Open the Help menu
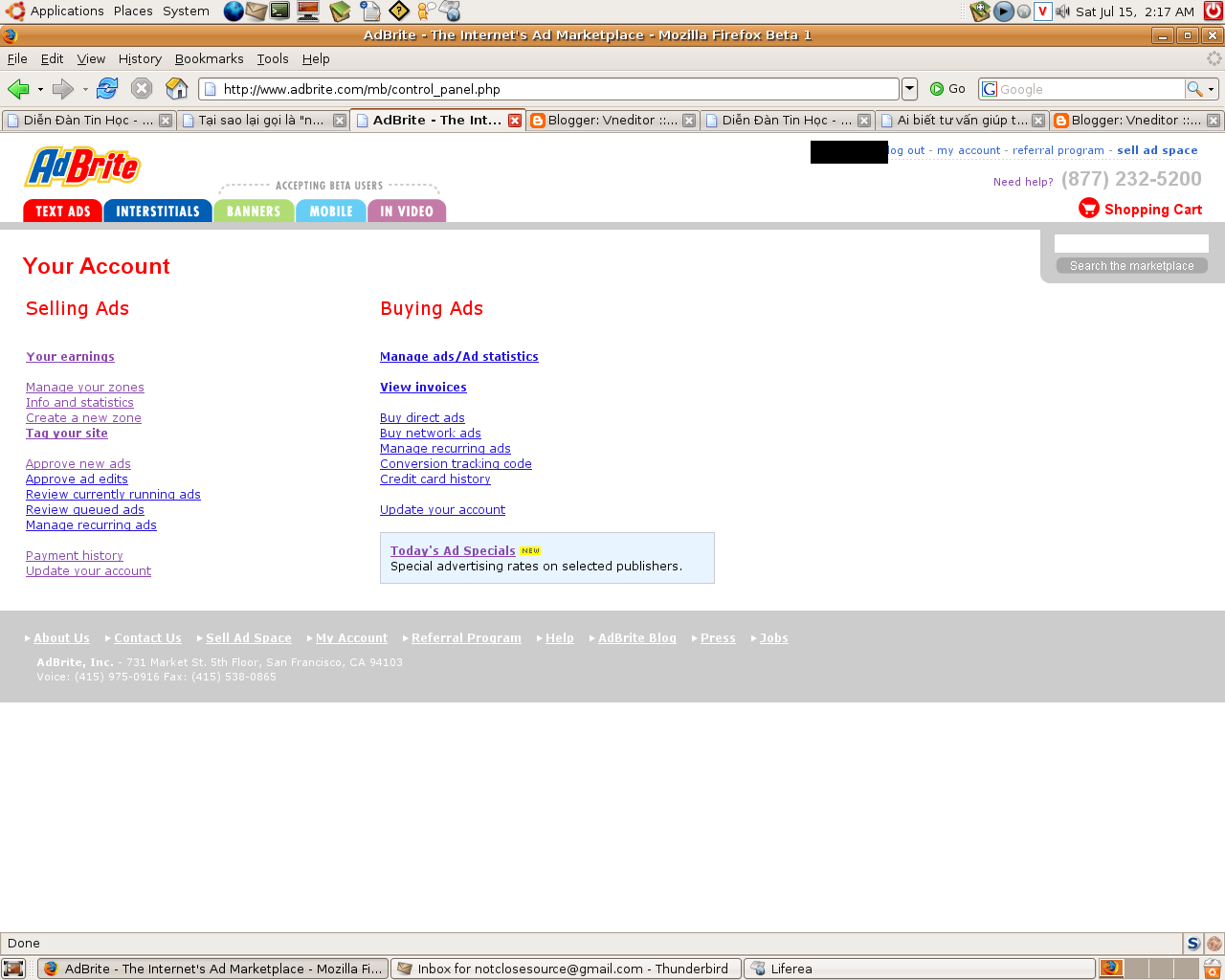 [316, 58]
